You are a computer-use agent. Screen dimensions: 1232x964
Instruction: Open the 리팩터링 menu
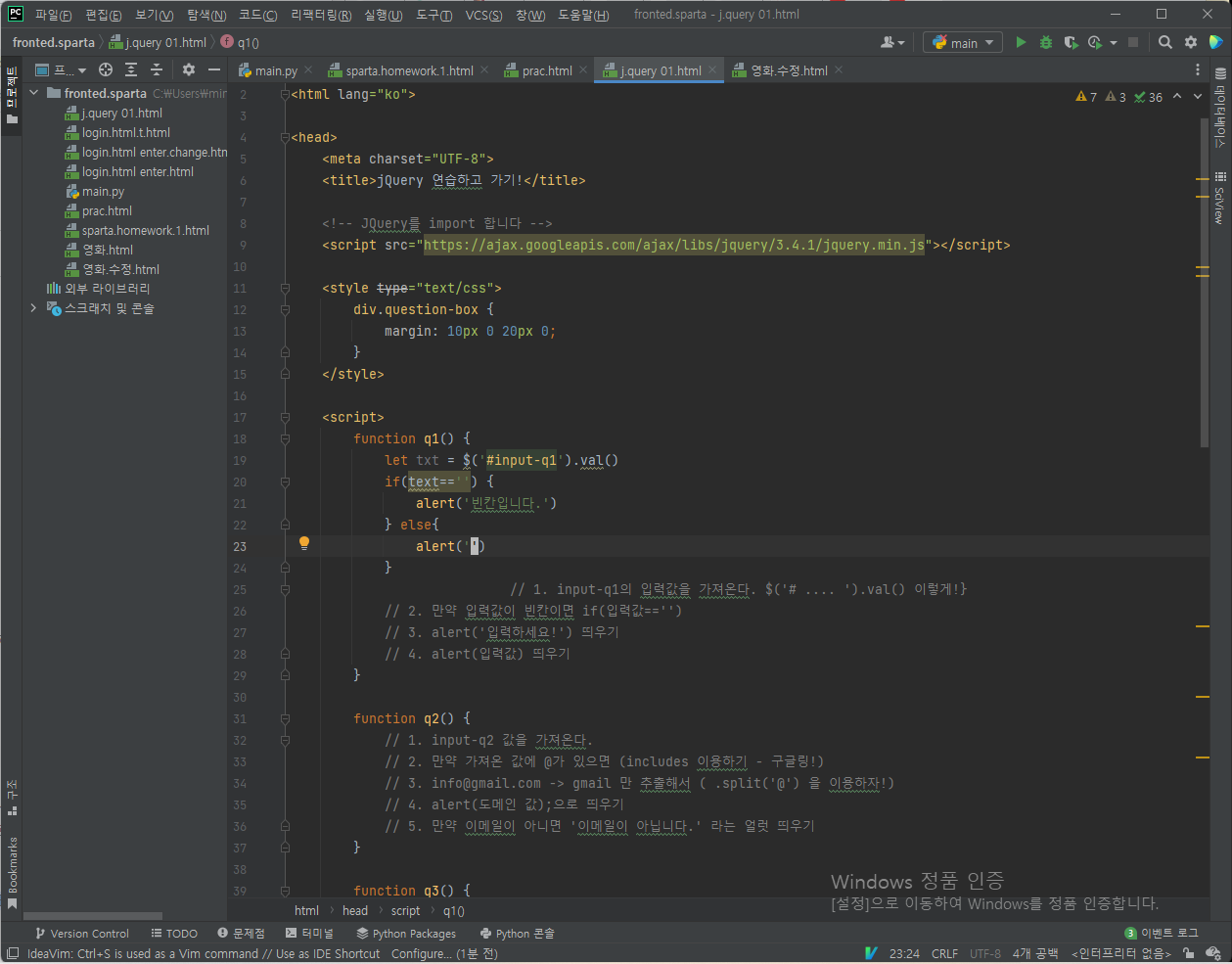[x=321, y=15]
